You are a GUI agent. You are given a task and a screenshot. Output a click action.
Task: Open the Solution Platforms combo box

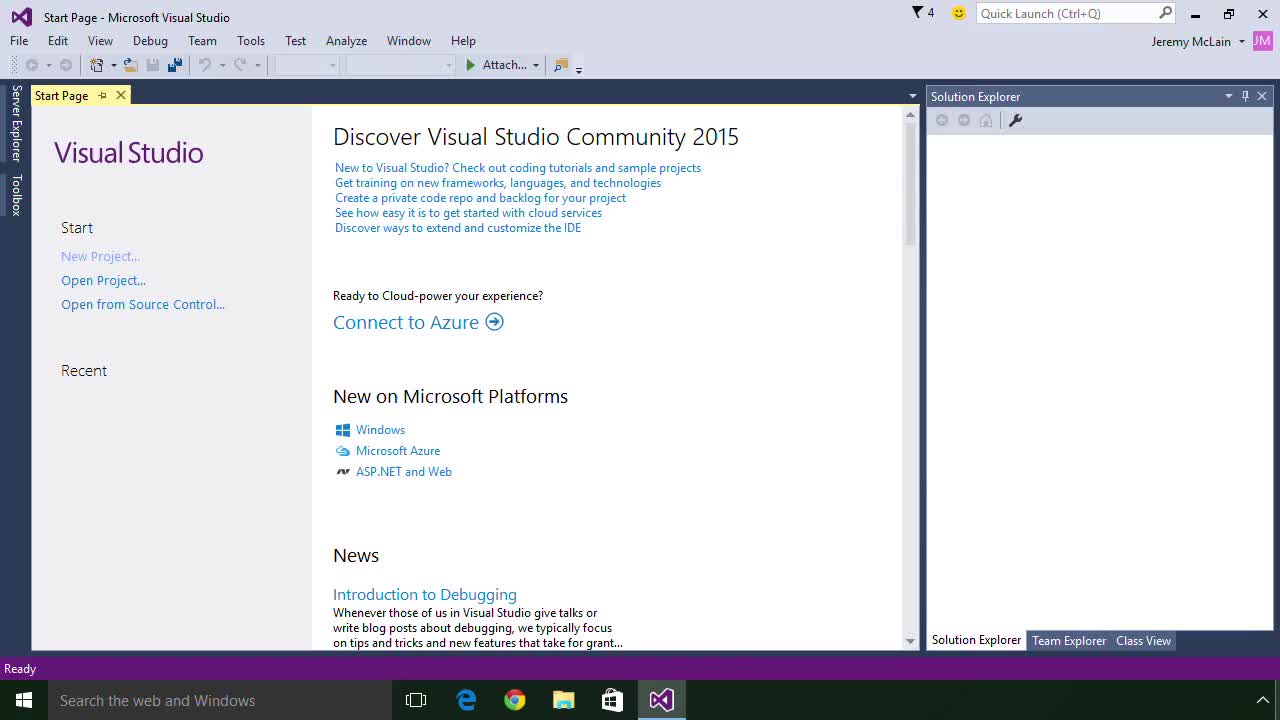[401, 65]
